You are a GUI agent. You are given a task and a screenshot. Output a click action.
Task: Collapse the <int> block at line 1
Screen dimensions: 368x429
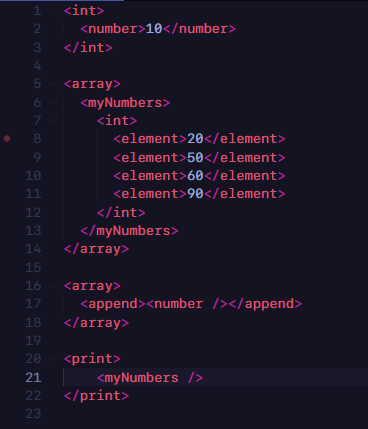coord(54,11)
